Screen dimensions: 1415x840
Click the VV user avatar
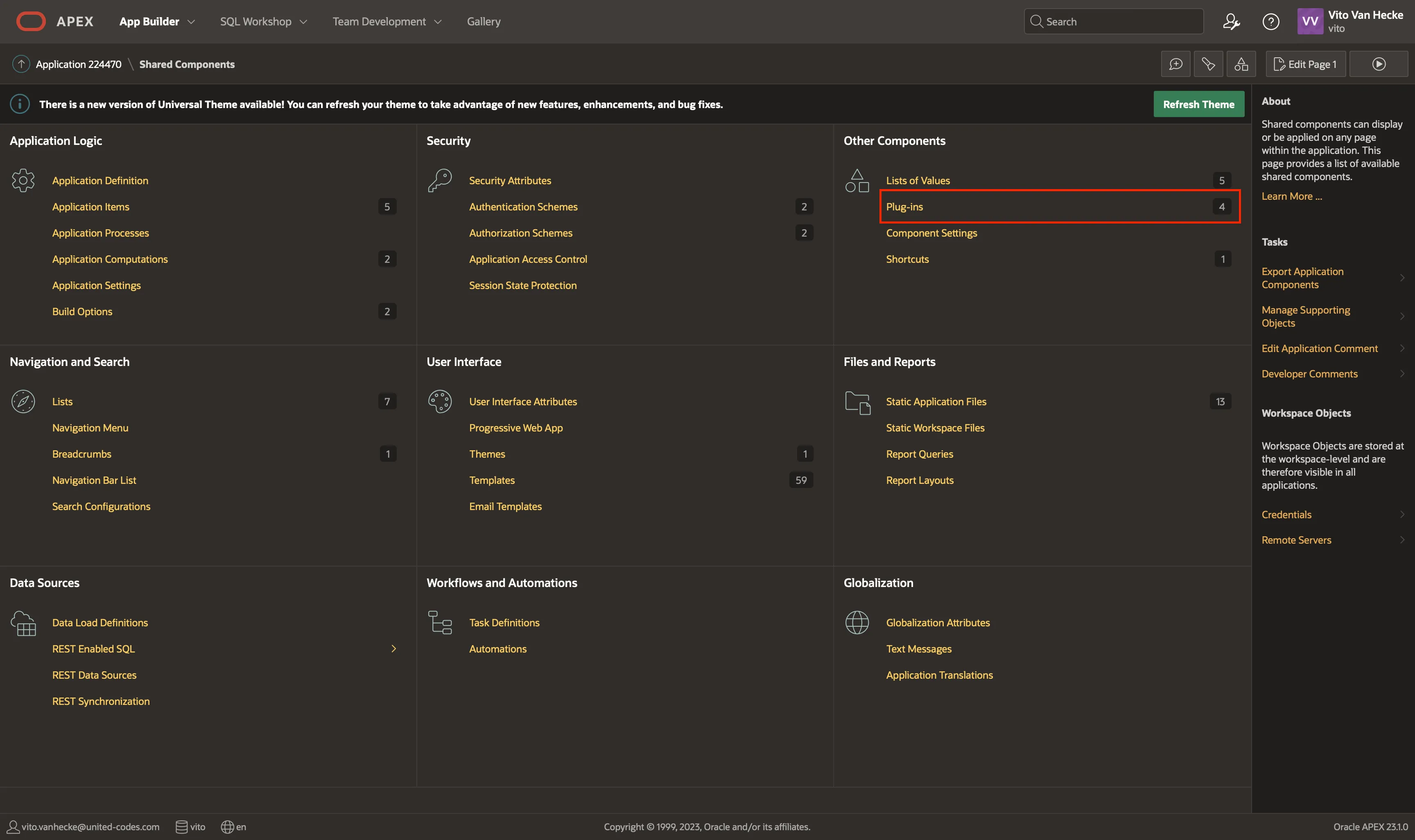coord(1310,22)
